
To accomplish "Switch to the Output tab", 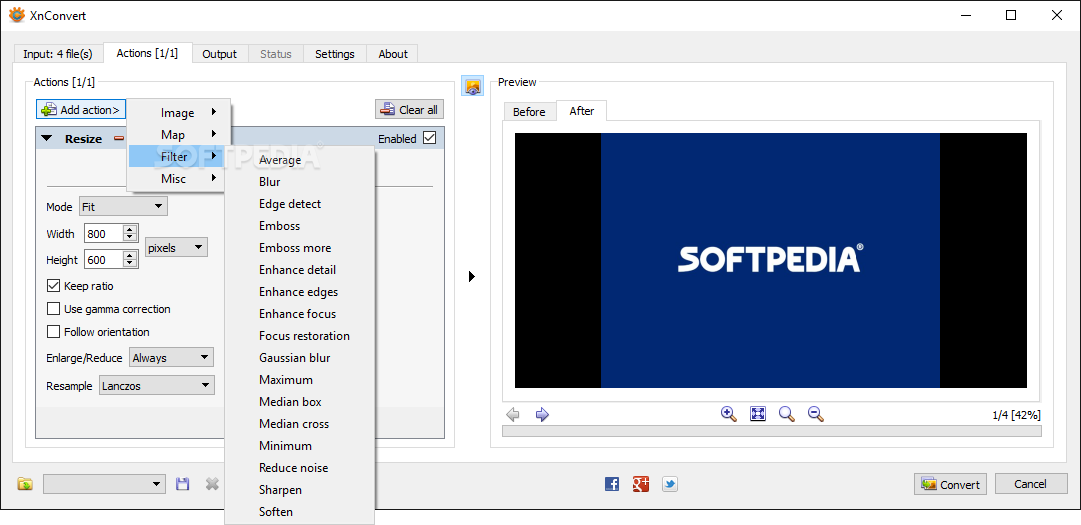I will pyautogui.click(x=219, y=54).
